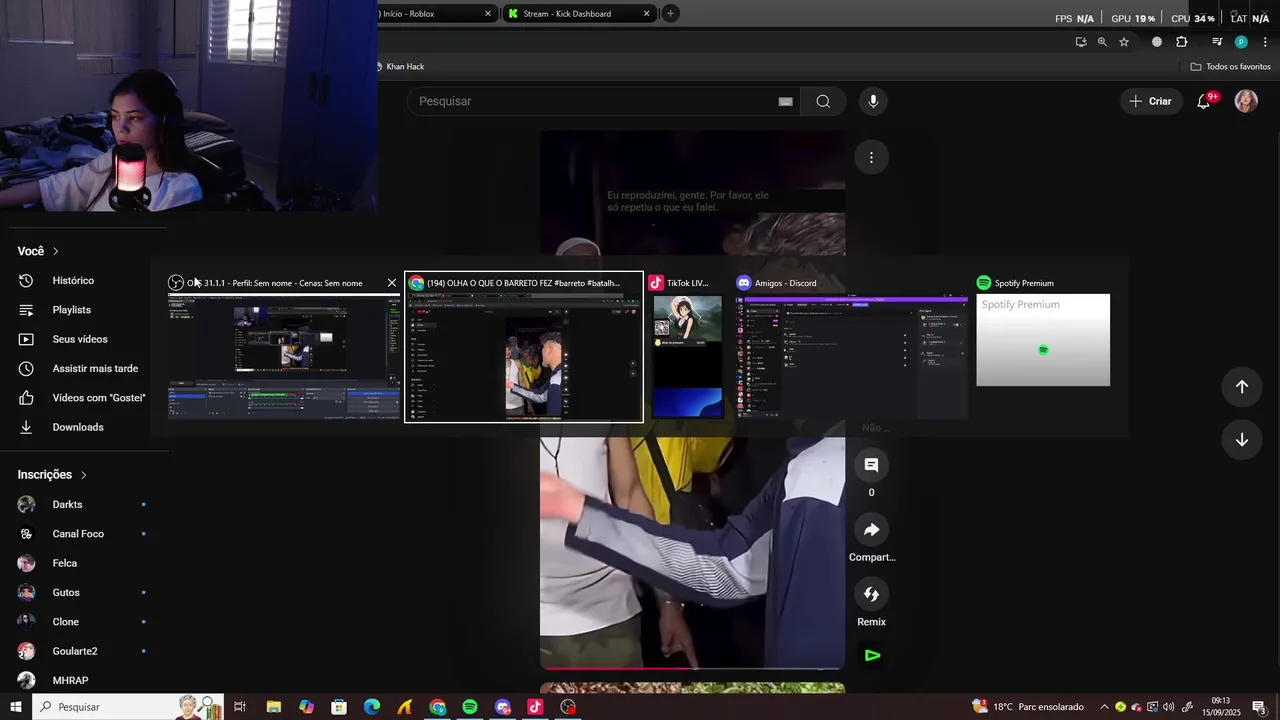This screenshot has width=1280, height=720.
Task: Click the voice search microphone icon
Action: [x=873, y=101]
